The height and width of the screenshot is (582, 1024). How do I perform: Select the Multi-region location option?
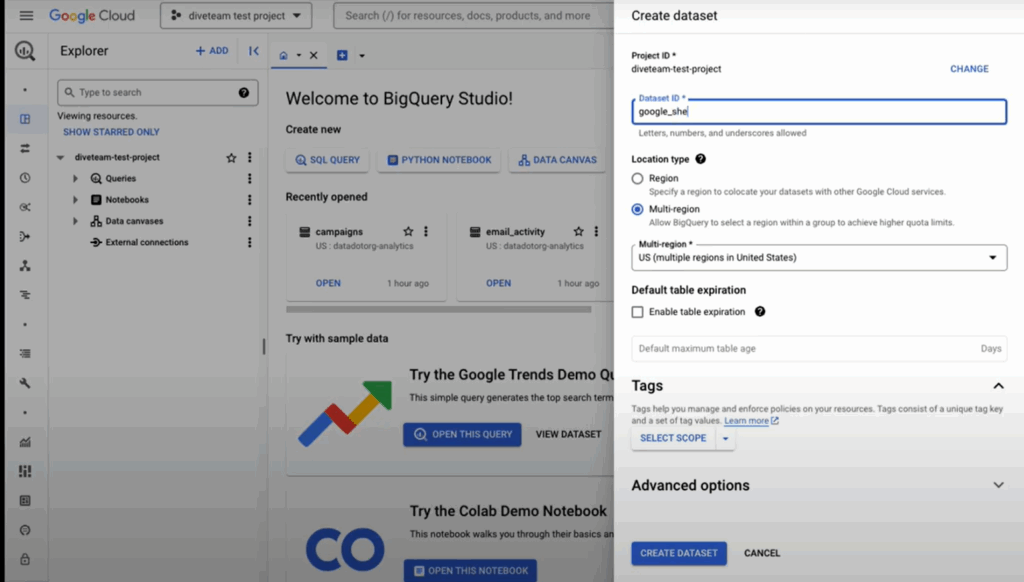(638, 210)
